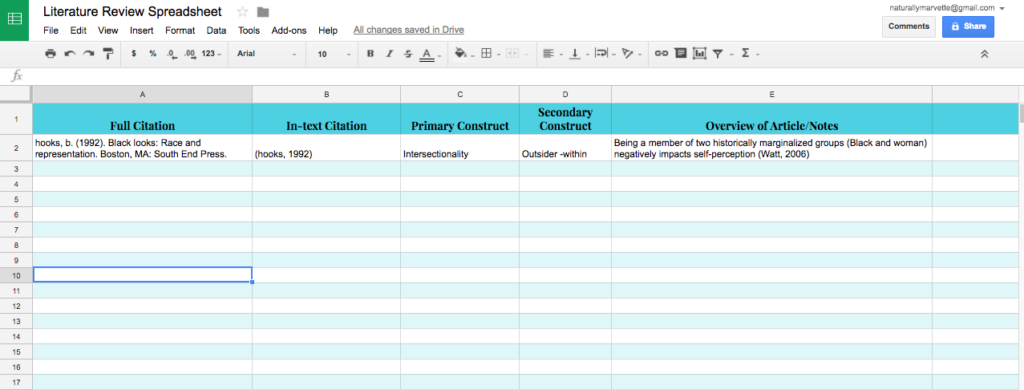
Task: Open the View menu
Action: point(108,30)
